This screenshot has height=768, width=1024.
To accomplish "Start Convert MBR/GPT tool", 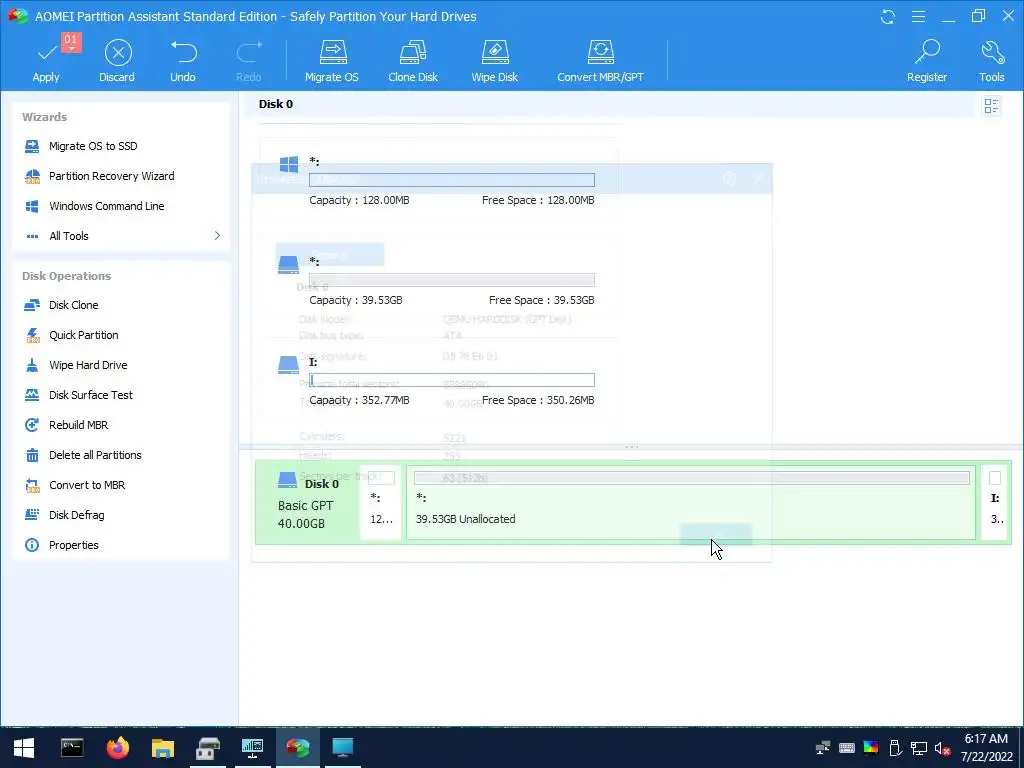I will [x=600, y=61].
